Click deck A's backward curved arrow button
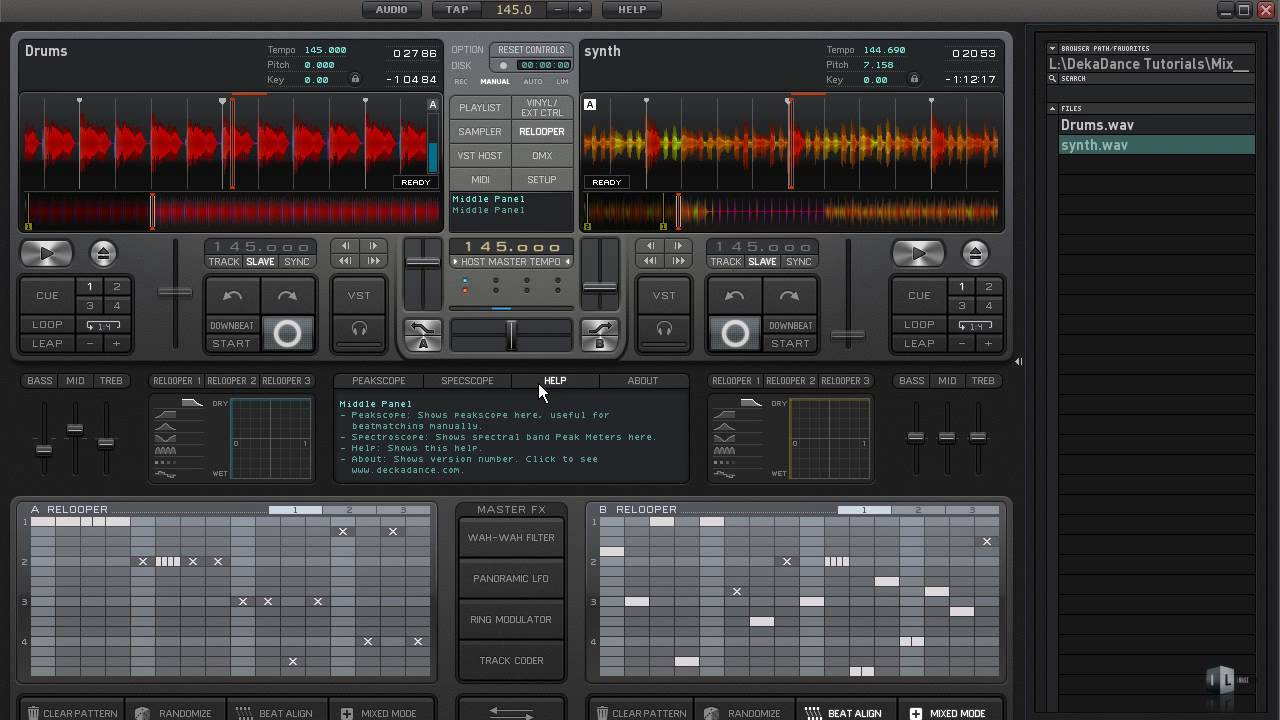The height and width of the screenshot is (720, 1280). tap(233, 296)
